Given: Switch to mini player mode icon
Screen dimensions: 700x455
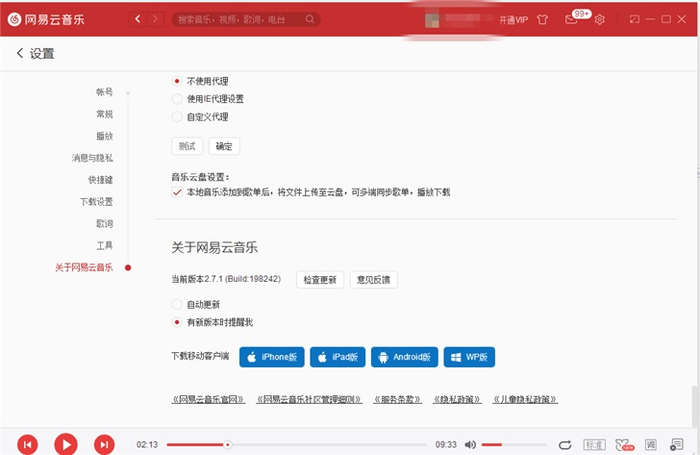Looking at the screenshot, I should click(634, 19).
